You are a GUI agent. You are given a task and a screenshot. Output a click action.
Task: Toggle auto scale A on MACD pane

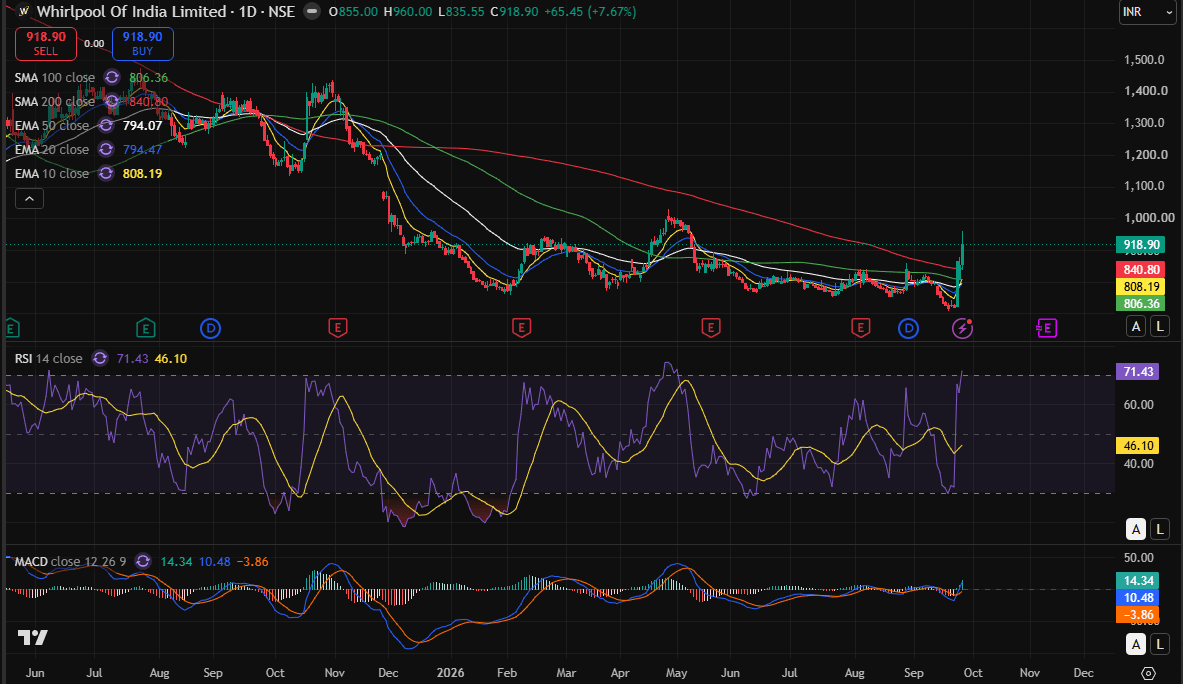coord(1135,644)
